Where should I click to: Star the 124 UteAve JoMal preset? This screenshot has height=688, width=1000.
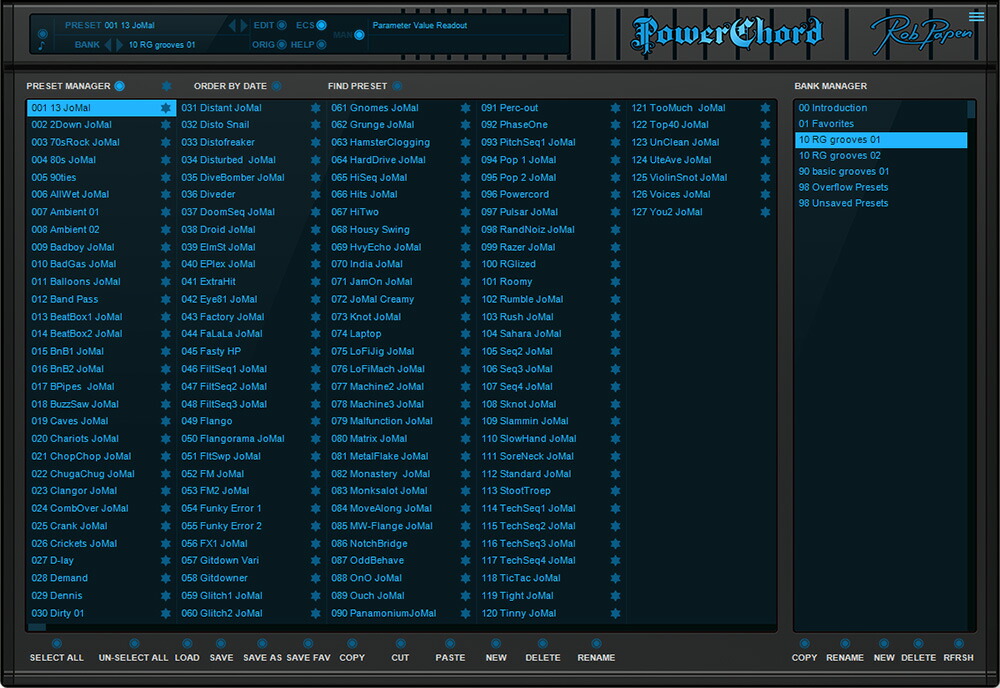coord(765,160)
